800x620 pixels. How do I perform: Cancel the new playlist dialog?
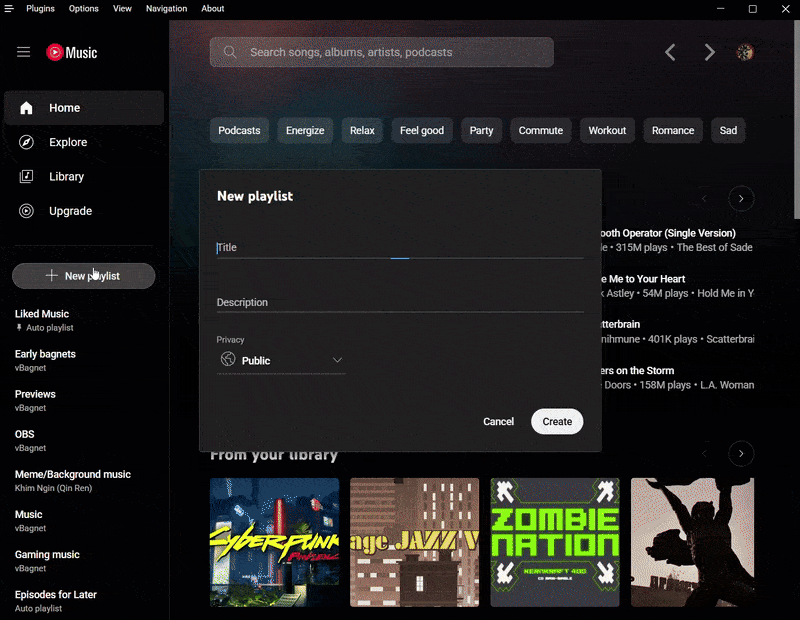click(498, 421)
